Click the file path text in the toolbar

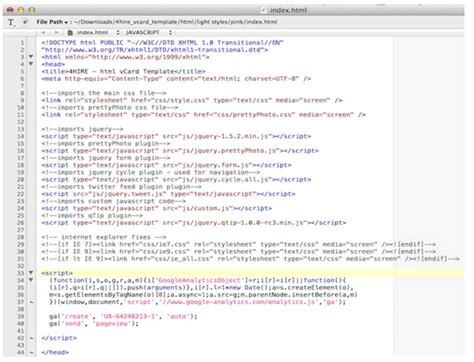point(175,22)
